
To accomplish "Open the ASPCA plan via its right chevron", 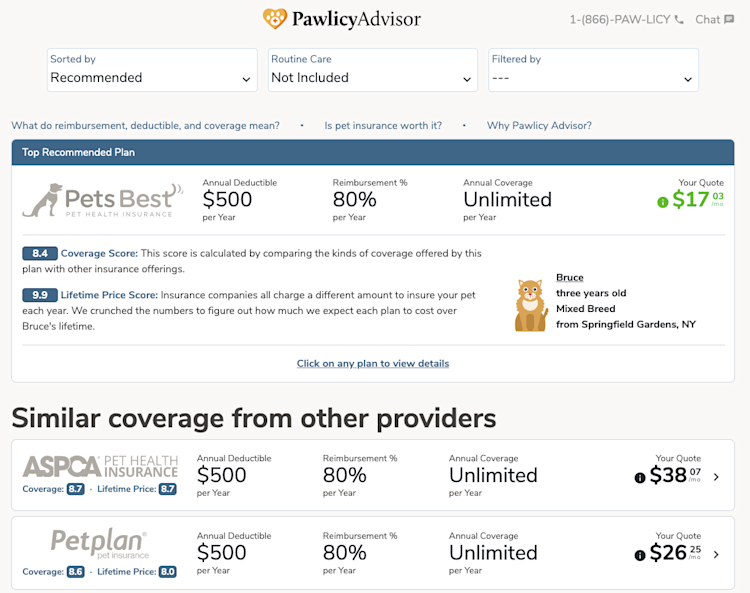I will (716, 477).
